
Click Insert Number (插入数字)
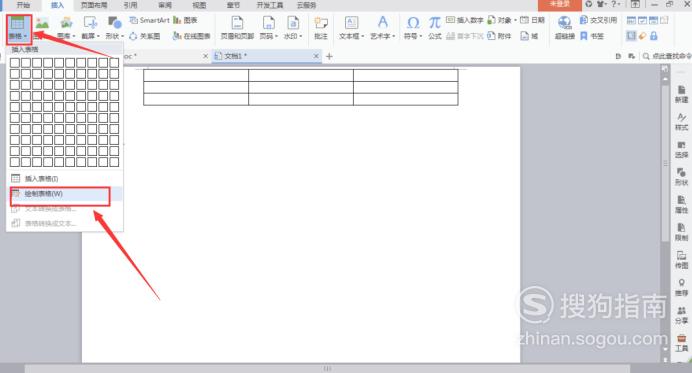pyautogui.click(x=465, y=20)
